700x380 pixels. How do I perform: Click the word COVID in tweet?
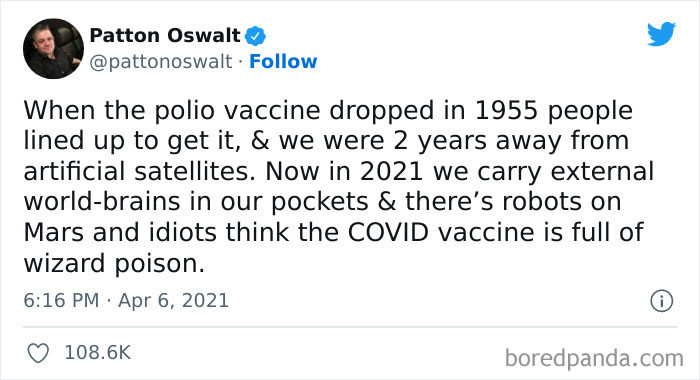(388, 232)
